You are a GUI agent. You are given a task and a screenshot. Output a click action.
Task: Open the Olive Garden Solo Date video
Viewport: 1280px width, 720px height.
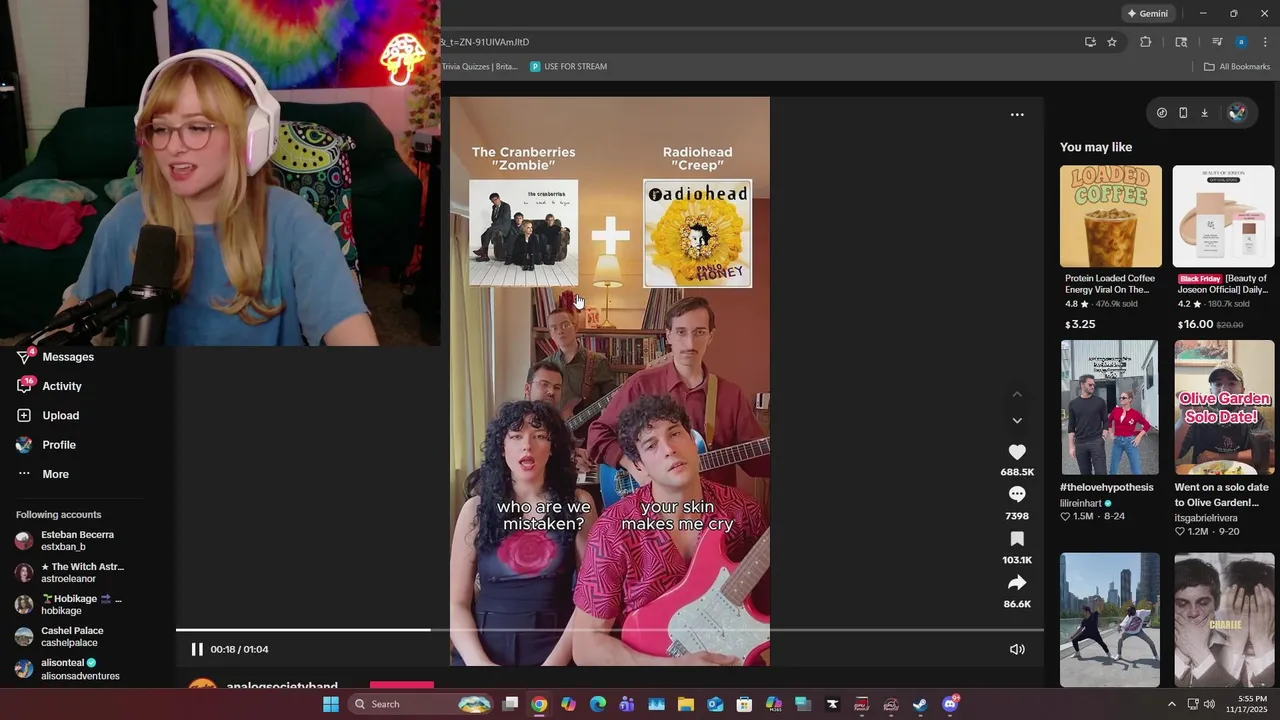tap(1224, 407)
